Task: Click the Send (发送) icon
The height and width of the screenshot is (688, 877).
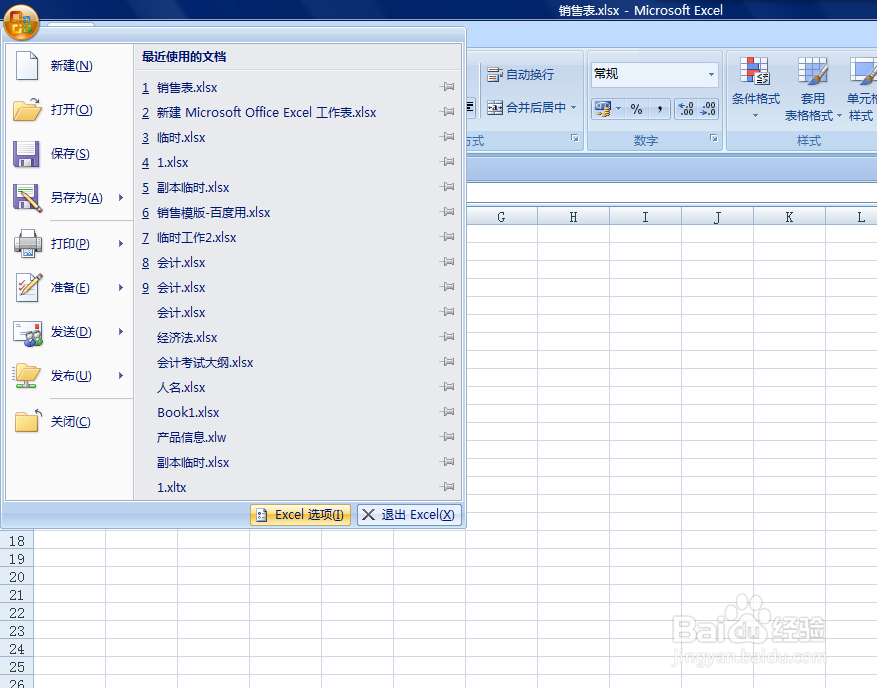Action: 28,332
